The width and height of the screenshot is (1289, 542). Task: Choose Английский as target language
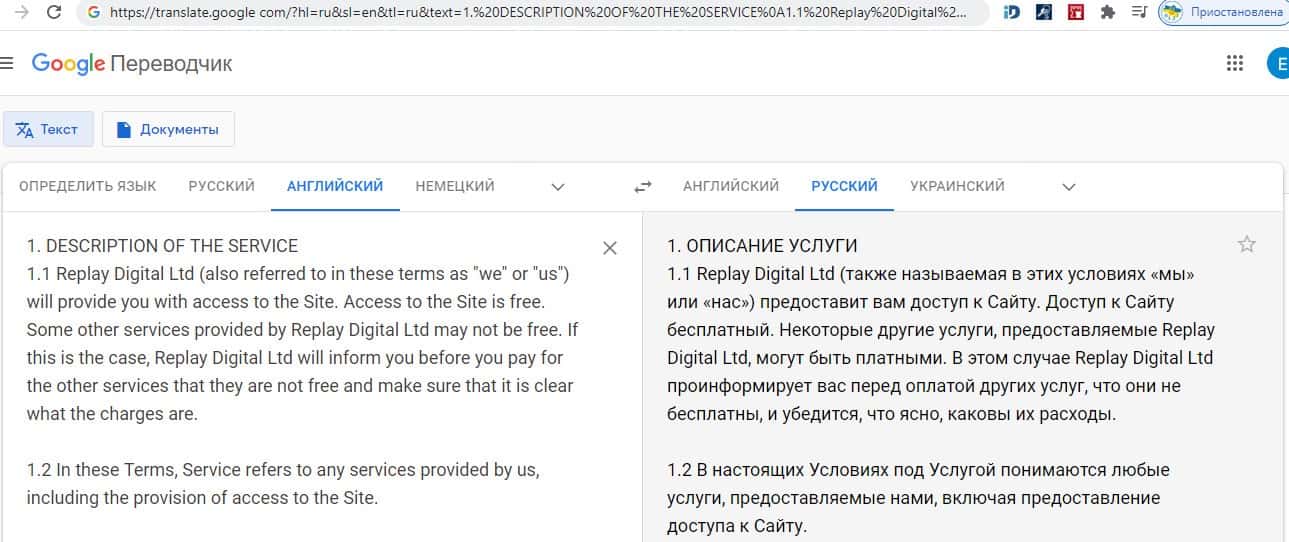pyautogui.click(x=731, y=186)
